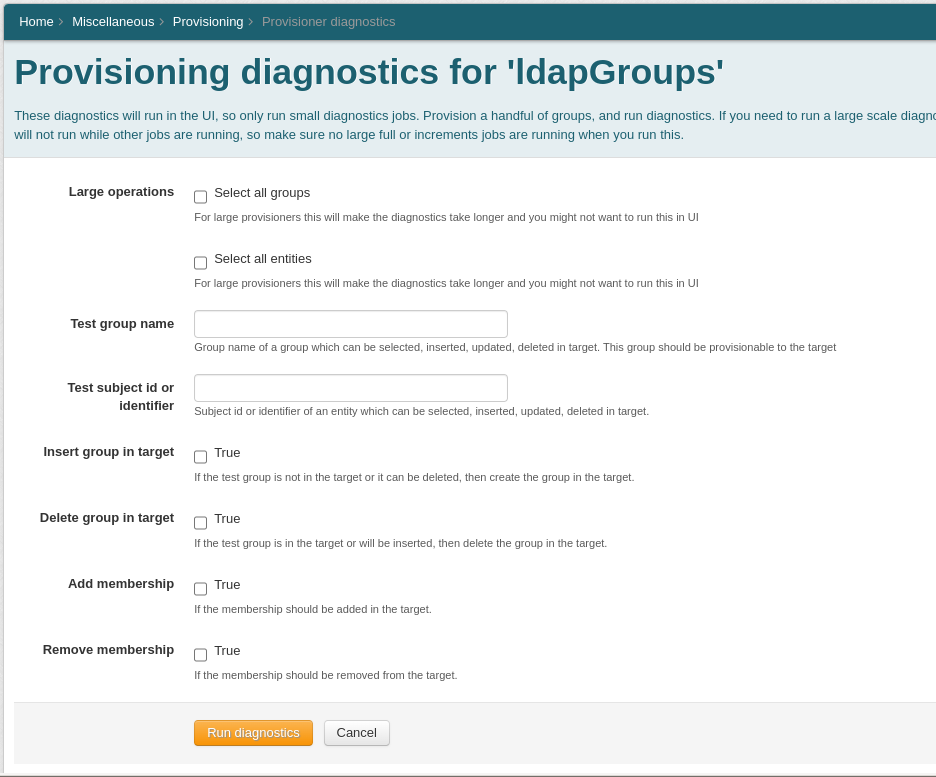Enable the Select all groups checkbox

click(201, 197)
